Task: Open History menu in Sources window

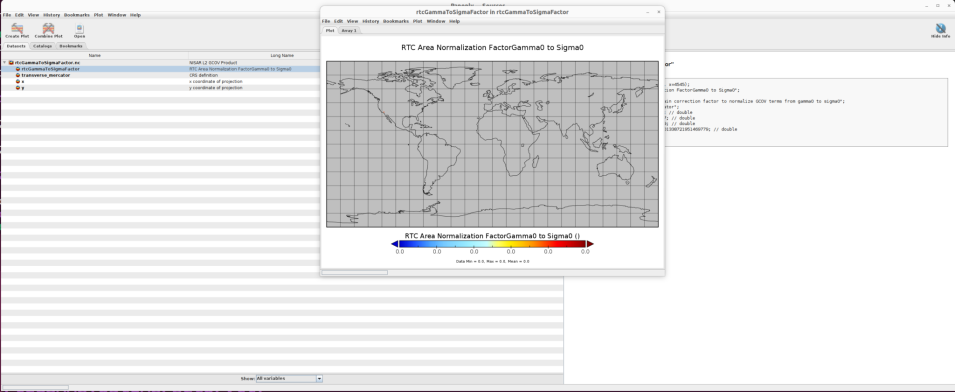Action: click(x=52, y=15)
